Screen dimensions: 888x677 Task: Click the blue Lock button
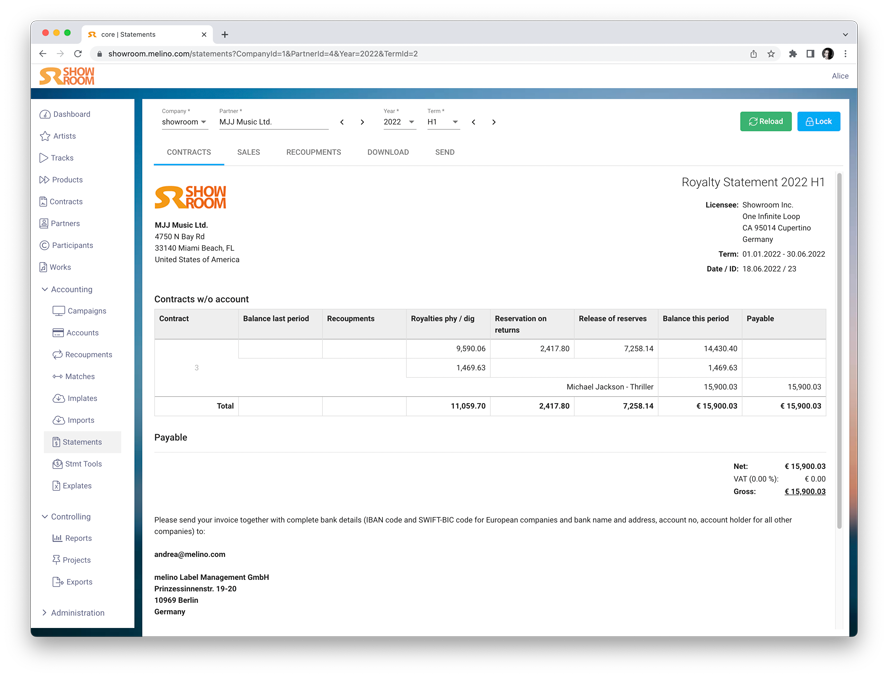coord(818,122)
